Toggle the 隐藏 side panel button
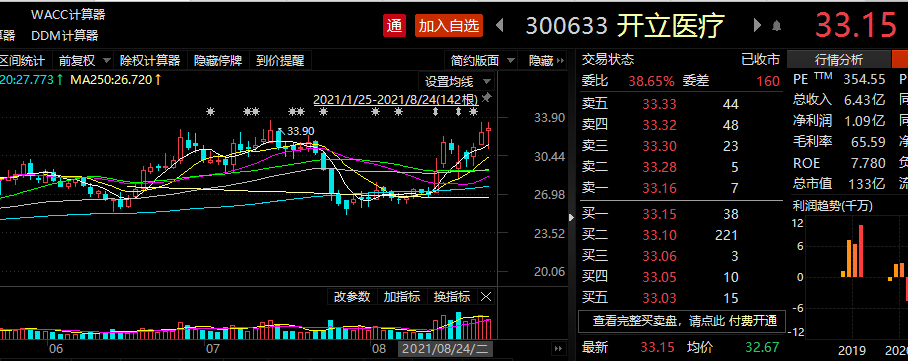 coord(547,60)
